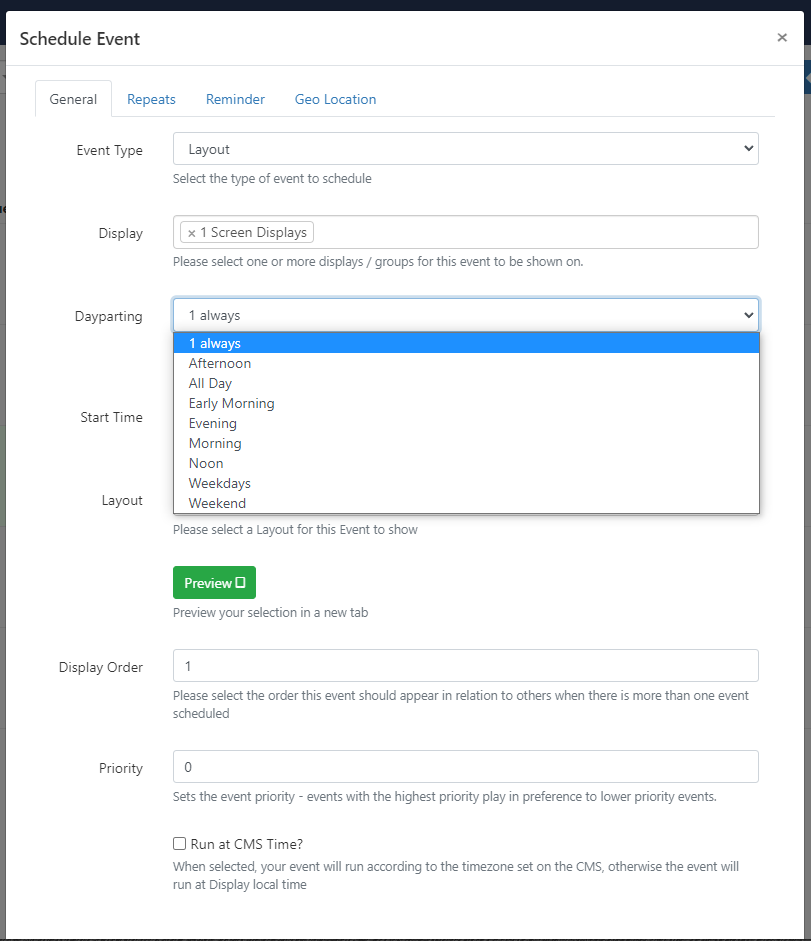Screen dimensions: 811x941
Task: Click inside the Display selection field
Action: pyautogui.click(x=534, y=232)
